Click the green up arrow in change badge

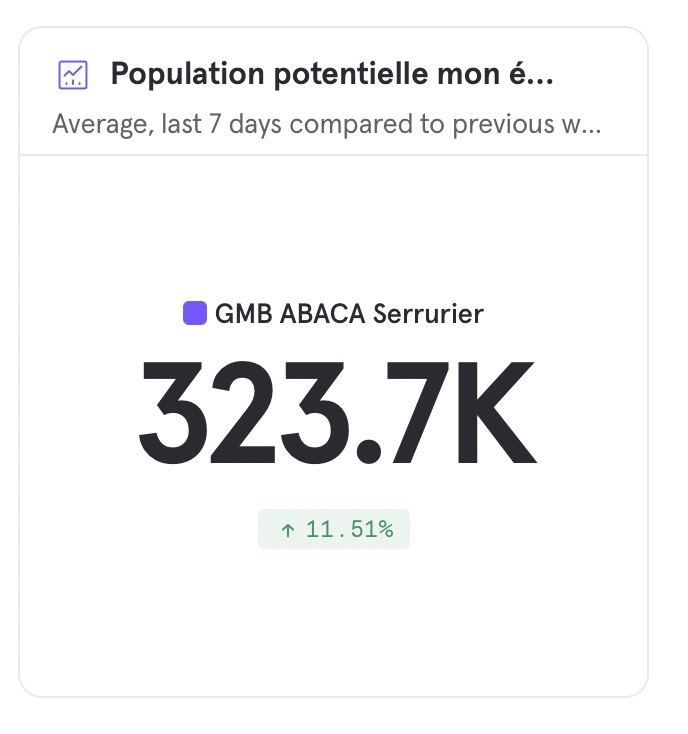(288, 530)
